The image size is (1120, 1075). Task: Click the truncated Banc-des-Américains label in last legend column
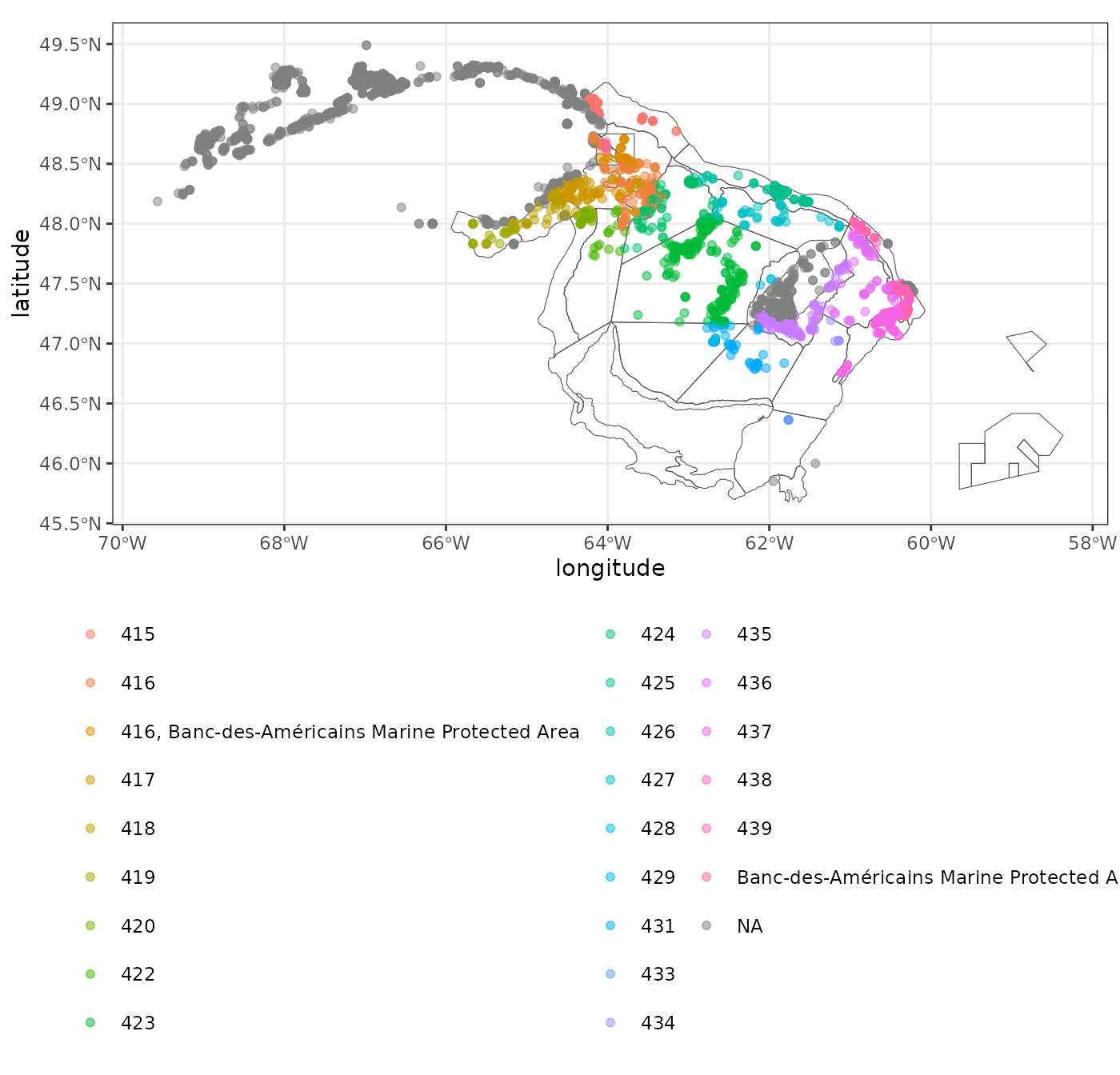click(926, 877)
